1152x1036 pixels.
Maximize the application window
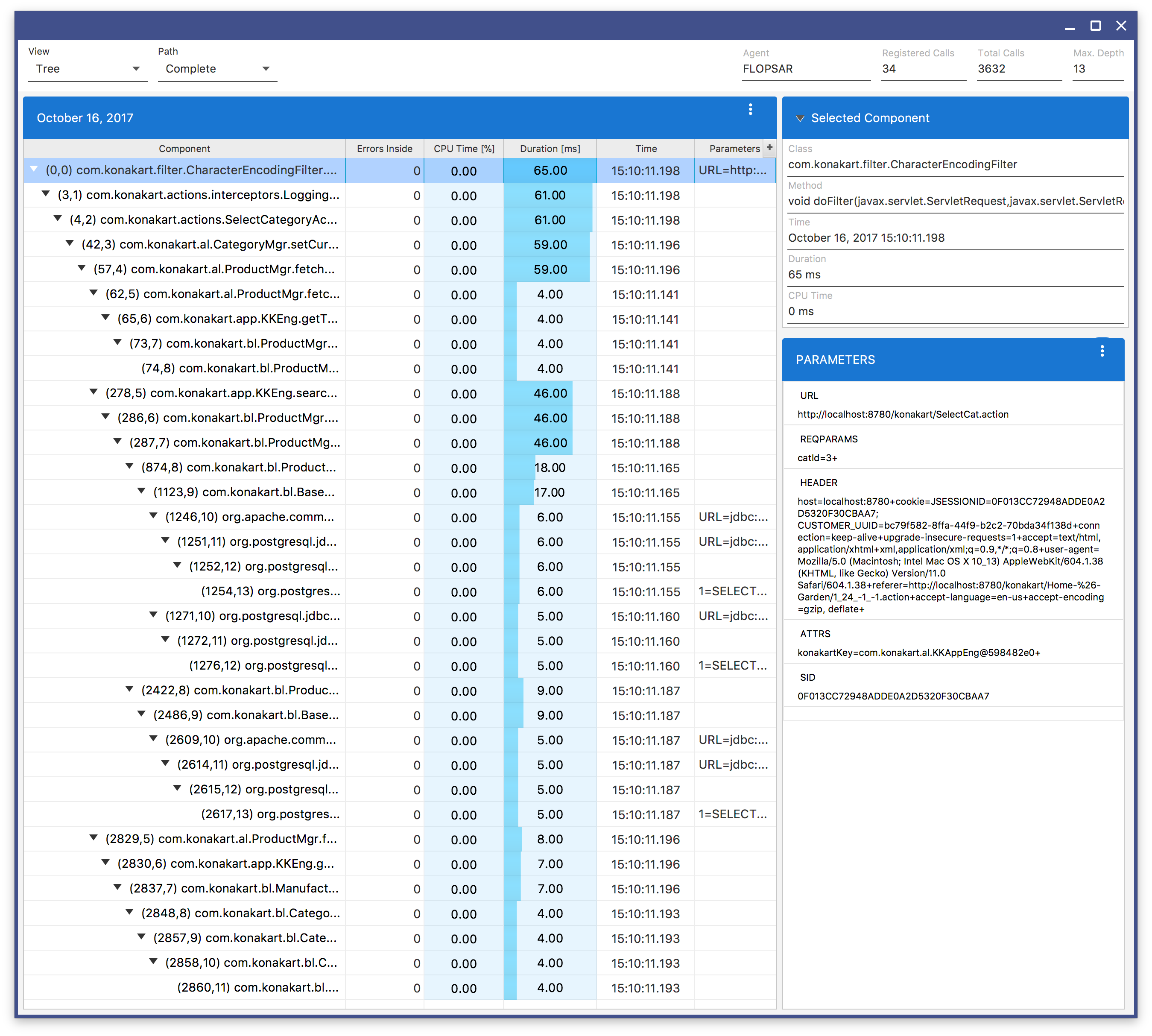pos(1095,26)
